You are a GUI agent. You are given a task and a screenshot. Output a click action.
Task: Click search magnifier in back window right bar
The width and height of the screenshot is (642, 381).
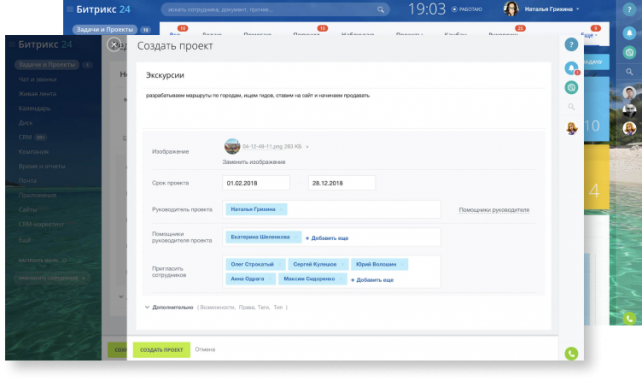(x=629, y=72)
